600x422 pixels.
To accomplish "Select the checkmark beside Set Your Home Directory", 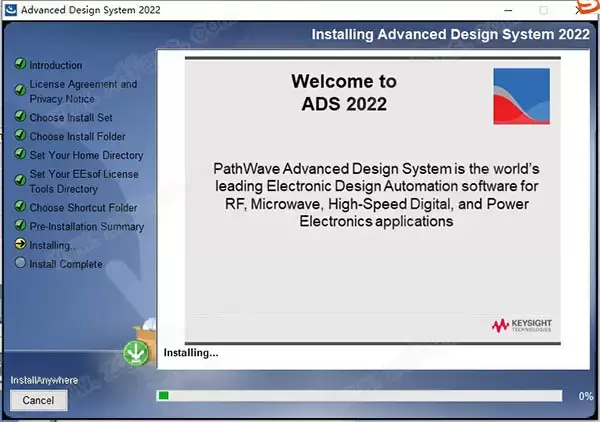I will pos(19,155).
